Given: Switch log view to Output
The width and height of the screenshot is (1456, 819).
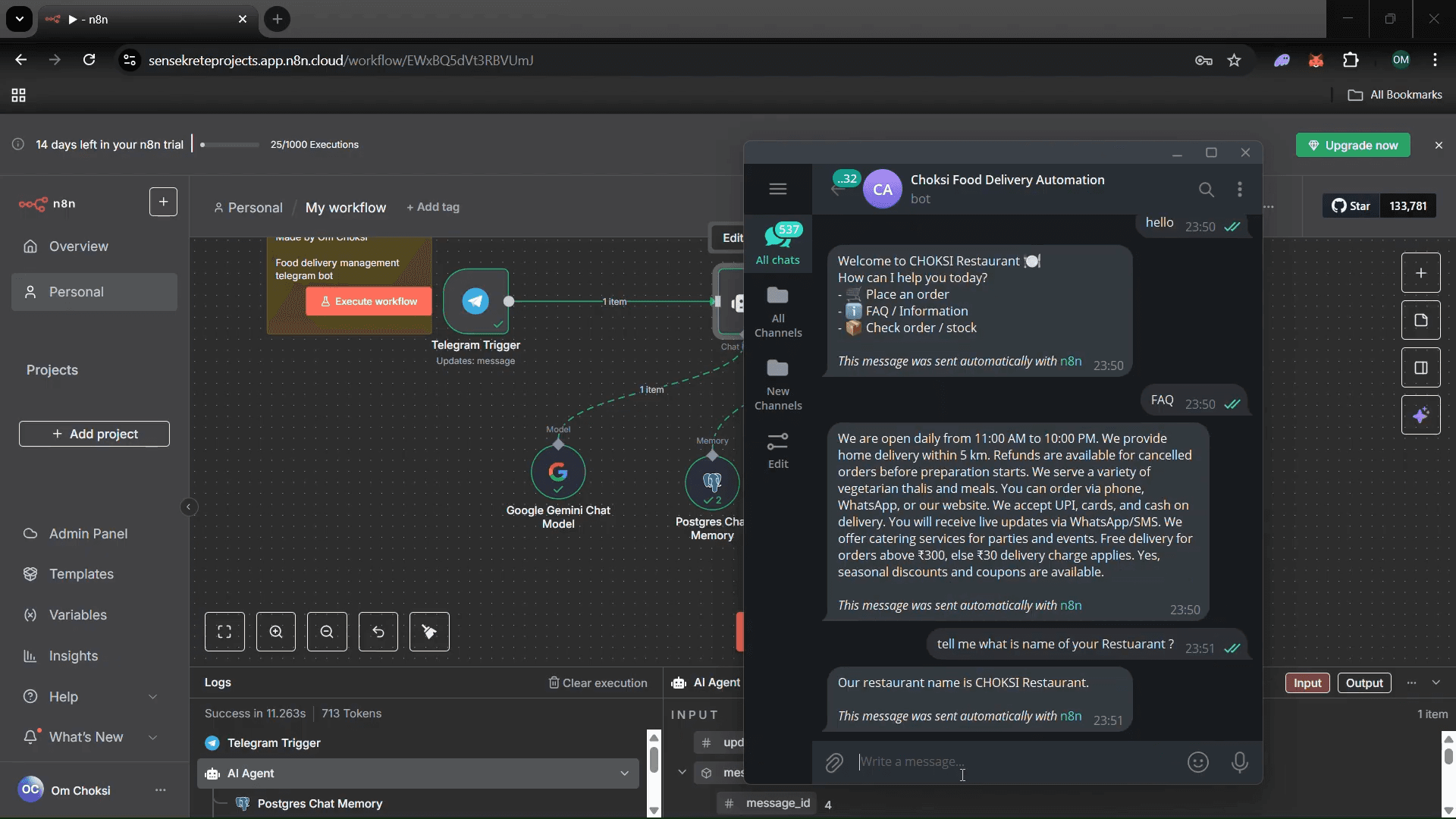Looking at the screenshot, I should click(x=1364, y=682).
